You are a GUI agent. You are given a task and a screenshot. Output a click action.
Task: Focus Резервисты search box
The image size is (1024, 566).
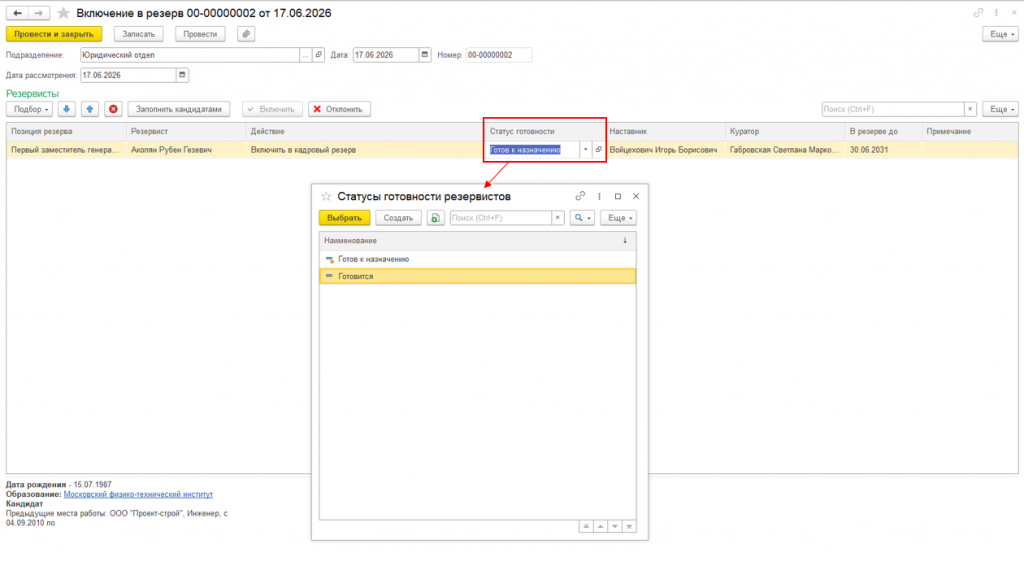click(x=893, y=109)
